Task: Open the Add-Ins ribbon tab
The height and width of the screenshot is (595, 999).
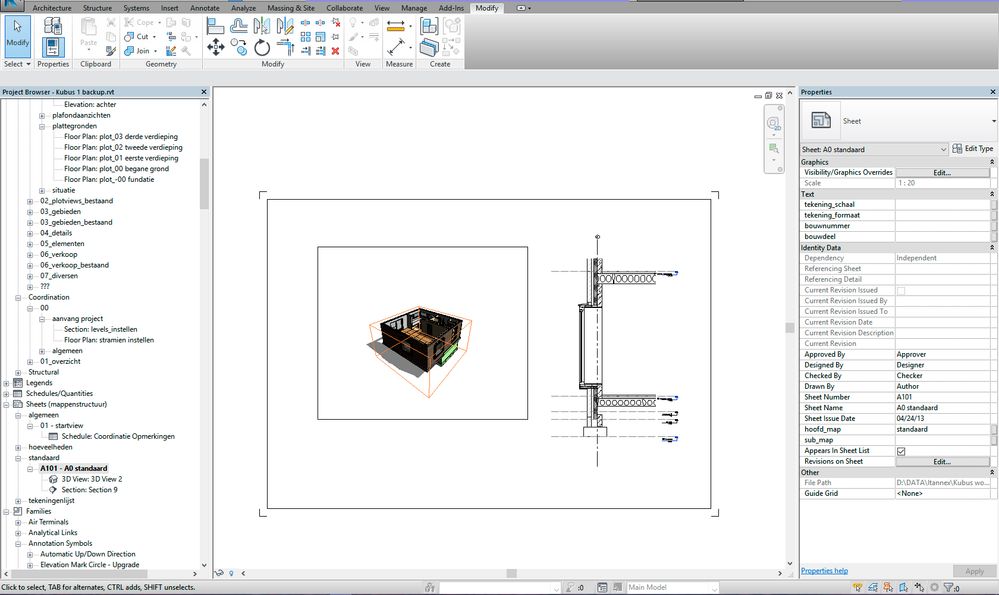Action: 451,8
